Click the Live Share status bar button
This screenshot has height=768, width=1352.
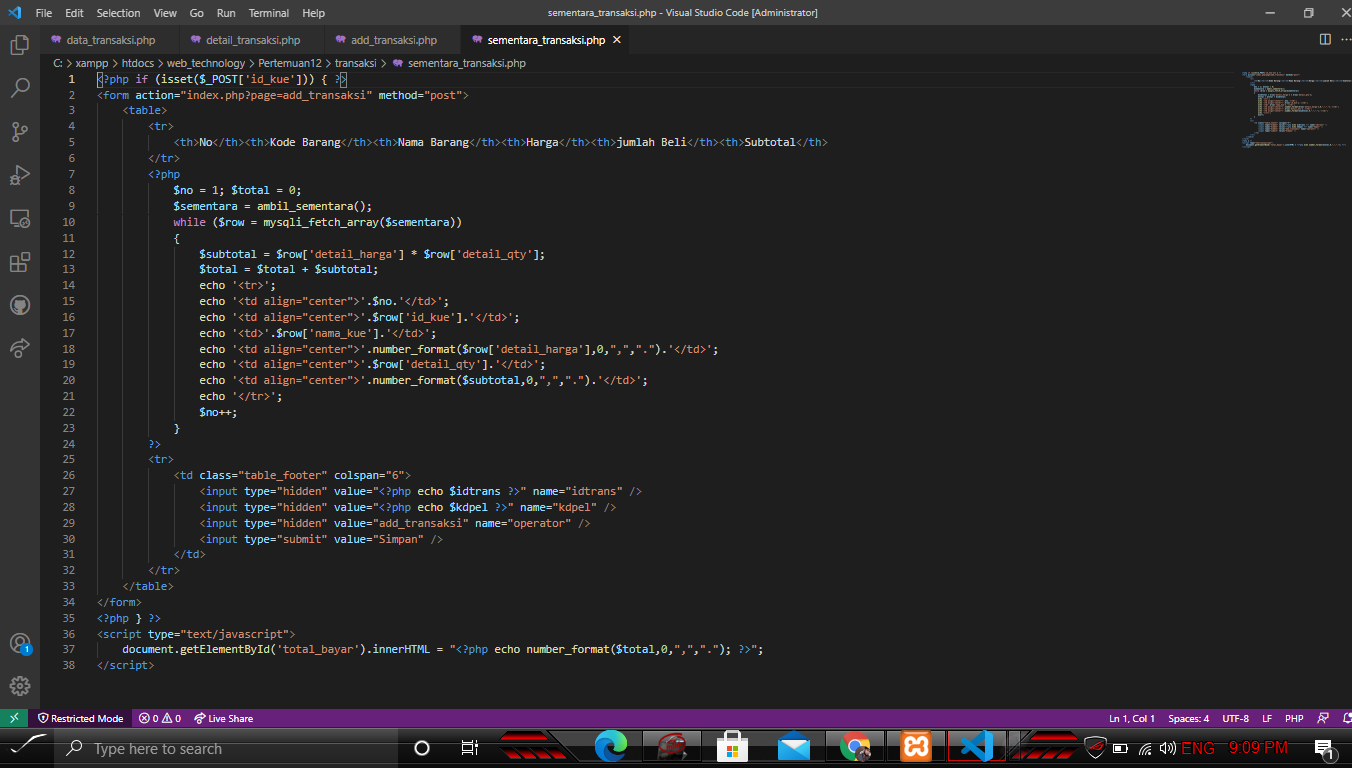click(x=223, y=718)
